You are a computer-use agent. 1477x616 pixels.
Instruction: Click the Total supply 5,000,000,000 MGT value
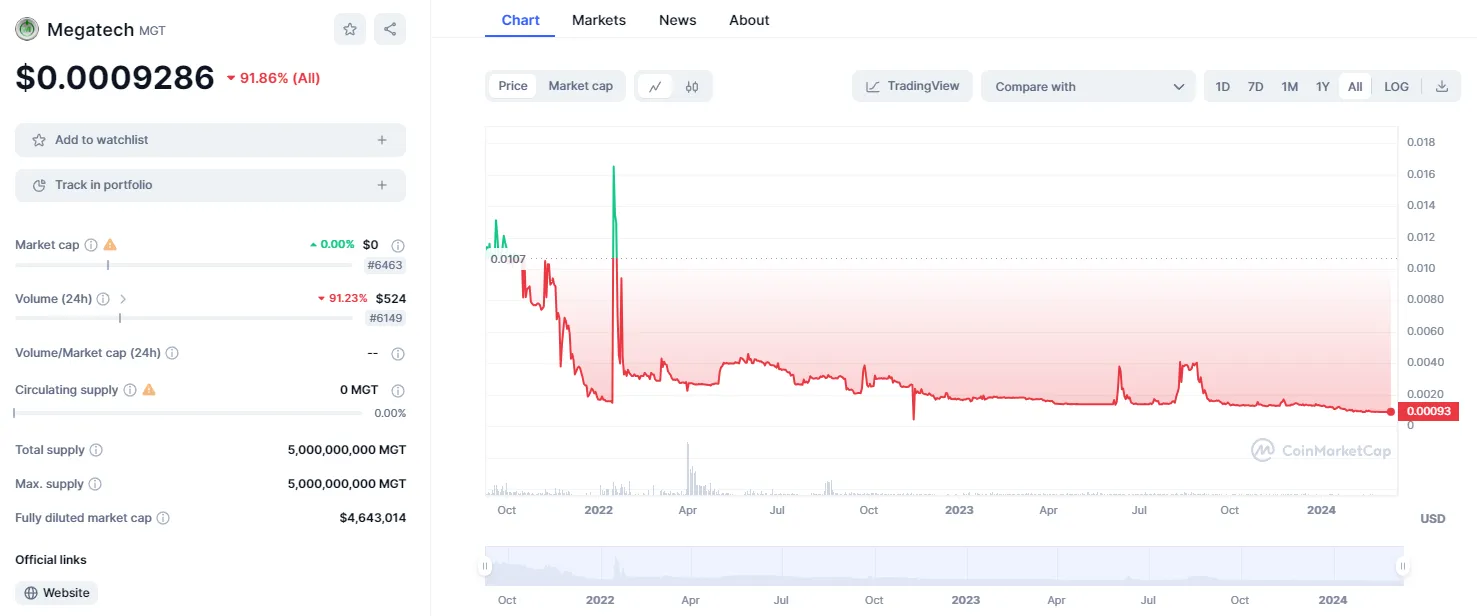point(347,451)
